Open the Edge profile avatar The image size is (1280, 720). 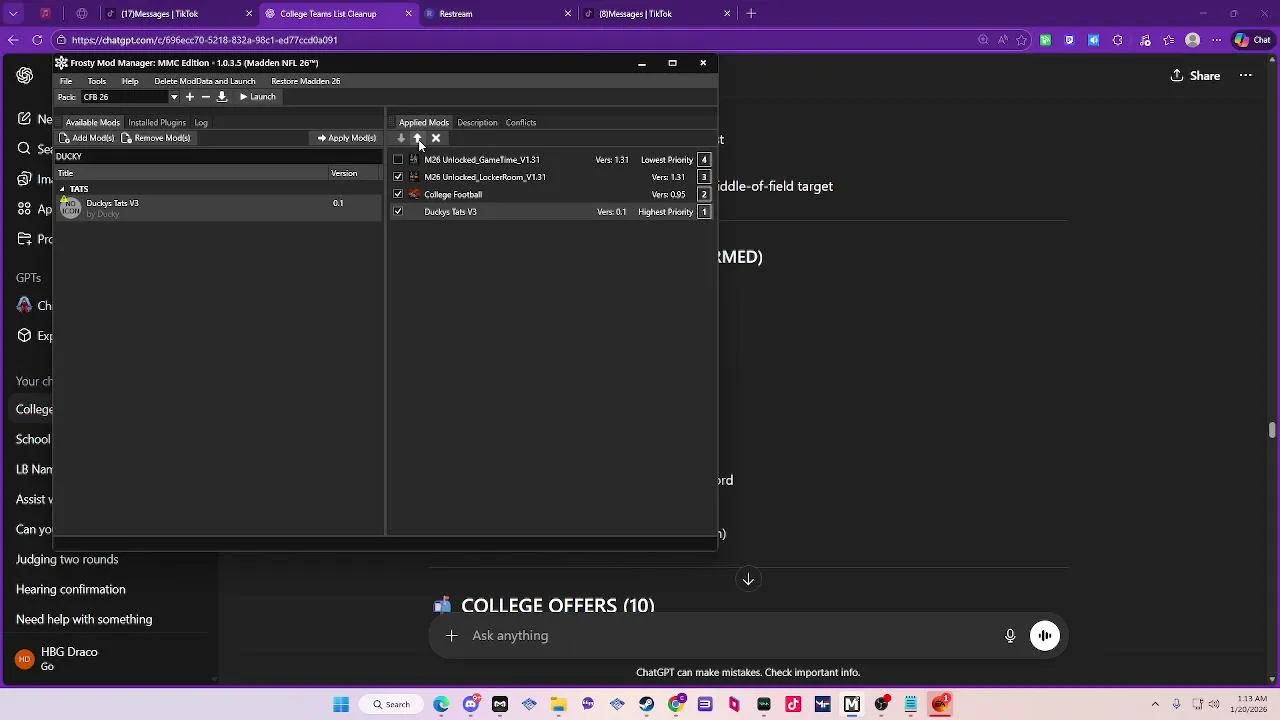pyautogui.click(x=1192, y=40)
